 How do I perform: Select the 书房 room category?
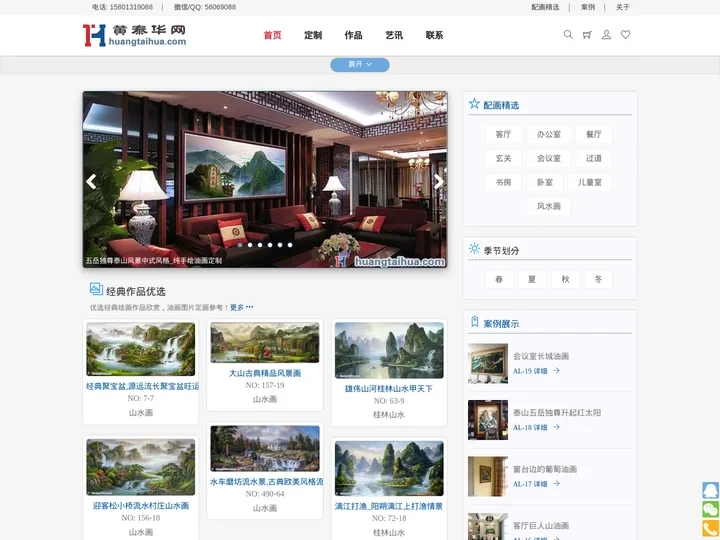pos(503,182)
